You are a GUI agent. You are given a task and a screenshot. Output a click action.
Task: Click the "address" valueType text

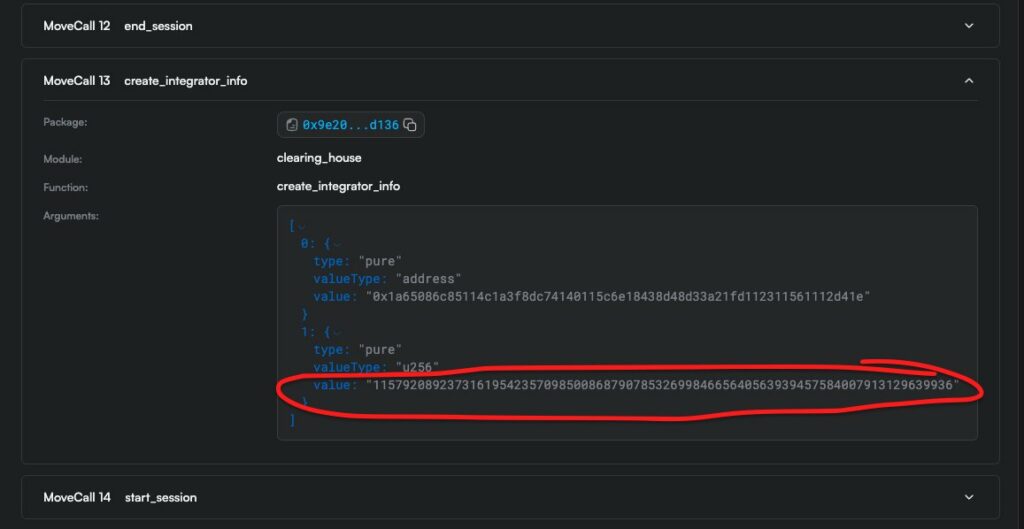tap(428, 280)
